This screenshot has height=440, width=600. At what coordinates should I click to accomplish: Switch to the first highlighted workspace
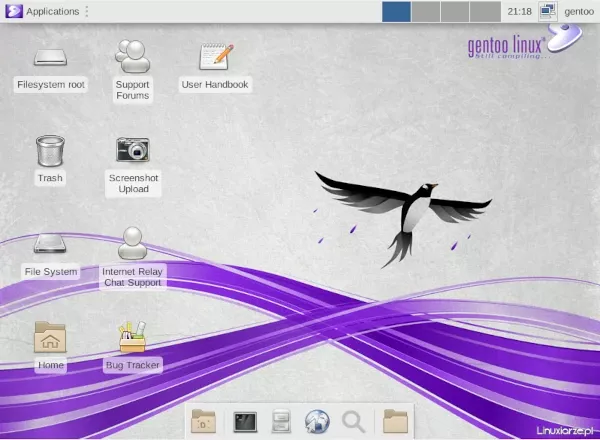[396, 11]
